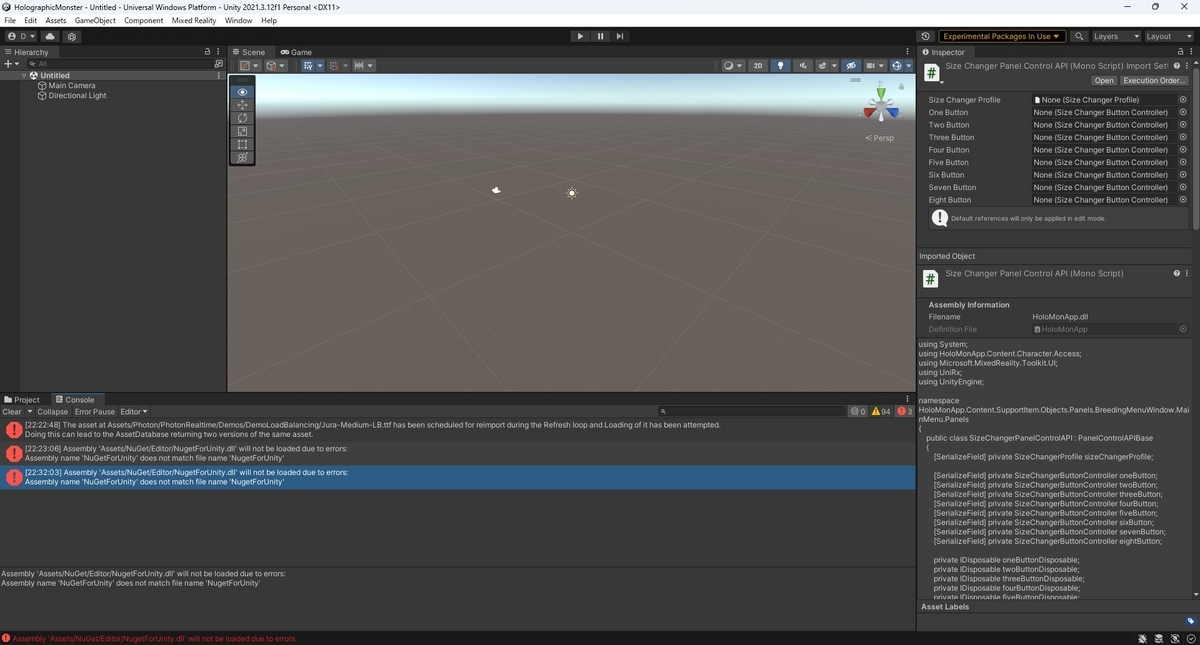Click the debug mode bug icon in status bar
This screenshot has height=645, width=1200.
(x=1142, y=638)
